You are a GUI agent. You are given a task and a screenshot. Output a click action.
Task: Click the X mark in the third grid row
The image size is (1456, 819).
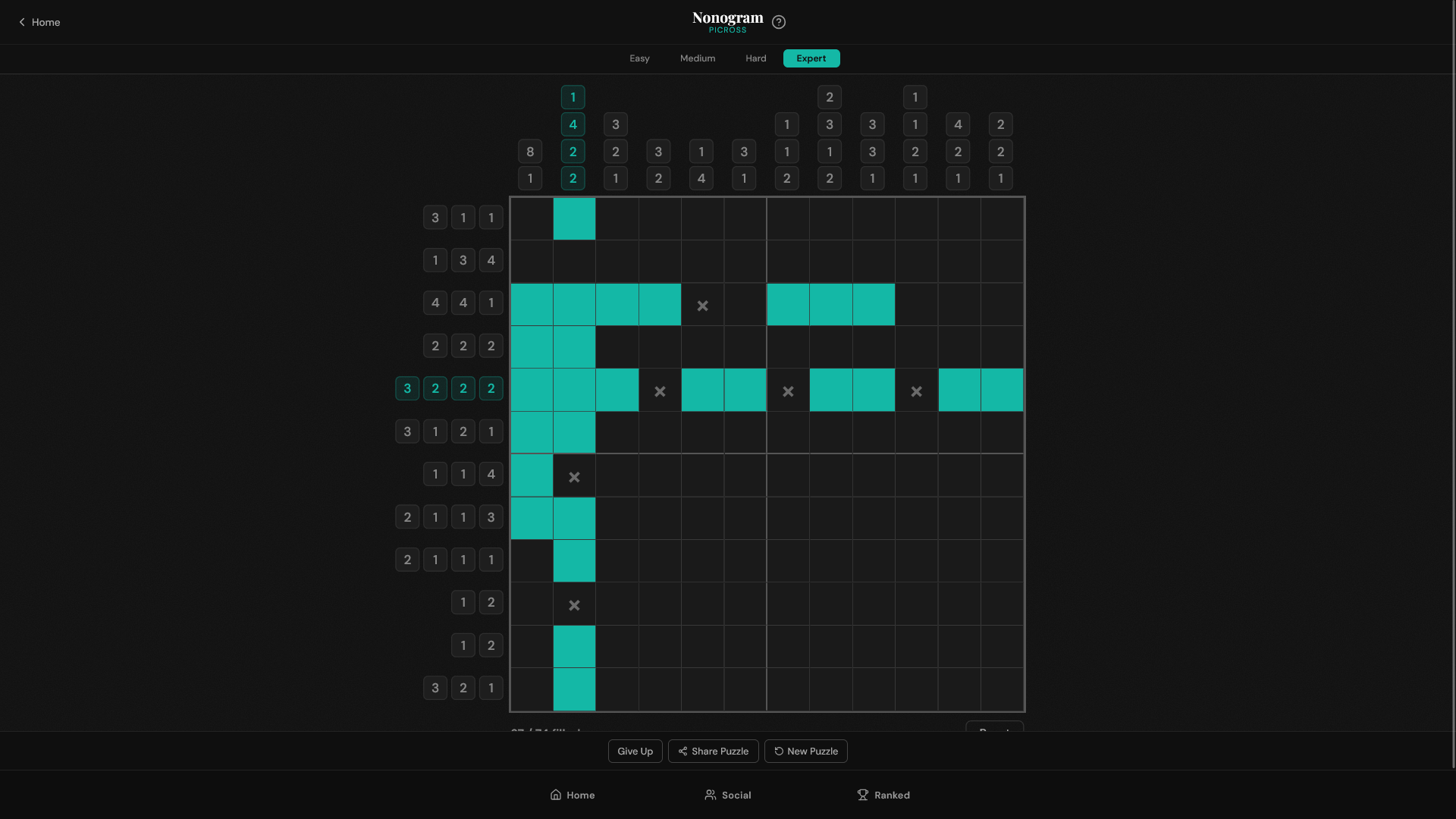coord(702,306)
